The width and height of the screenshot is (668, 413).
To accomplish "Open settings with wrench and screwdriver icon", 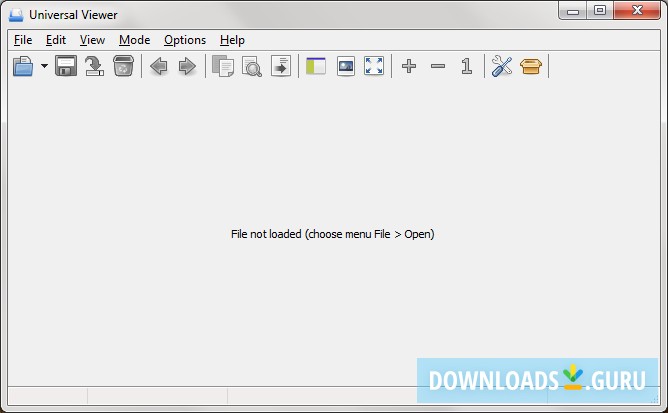I will pyautogui.click(x=502, y=66).
